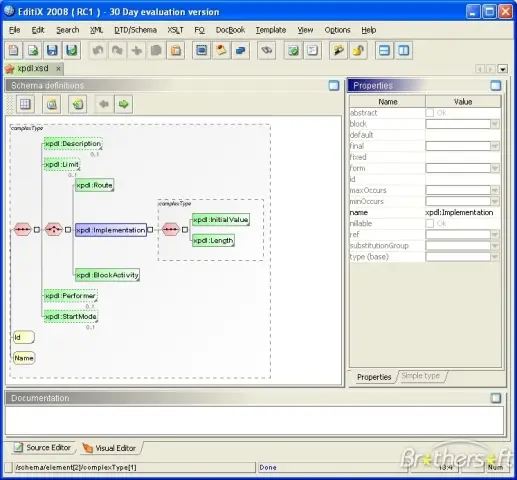Open the maxOccurs value dropdown
This screenshot has width=517, height=480.
[495, 190]
